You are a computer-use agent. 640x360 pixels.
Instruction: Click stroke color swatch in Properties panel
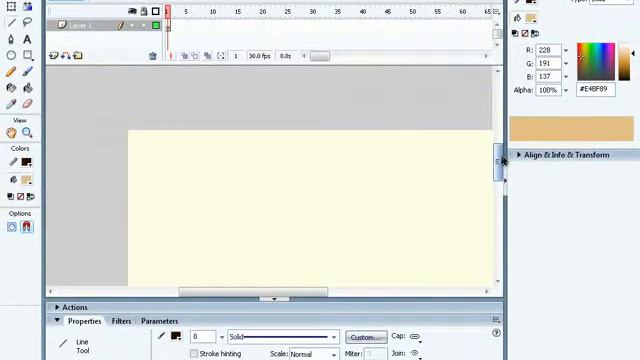pos(176,336)
